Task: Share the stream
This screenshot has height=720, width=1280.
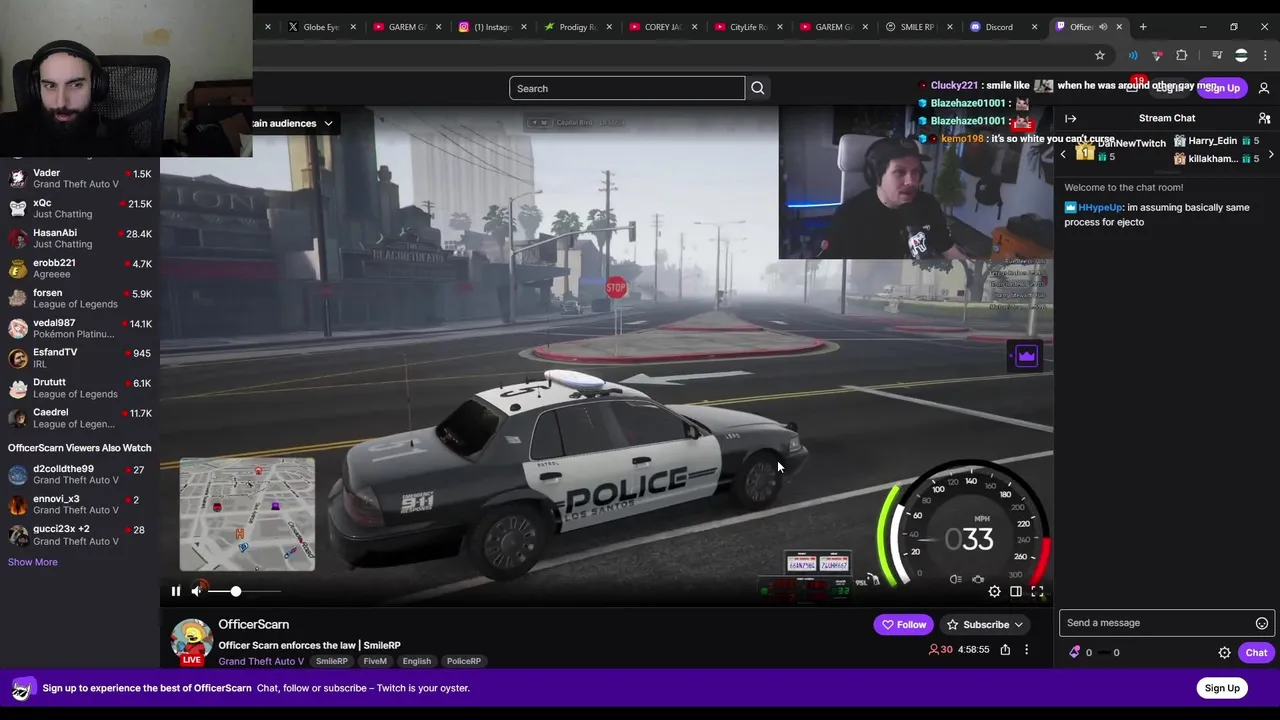Action: [x=1005, y=650]
